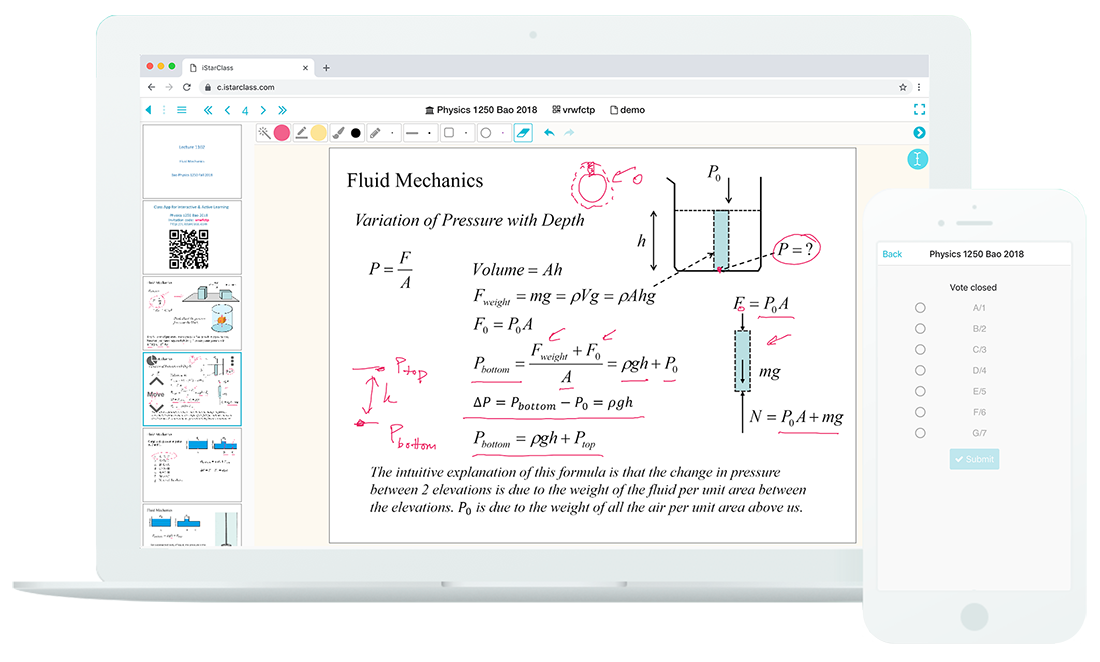This screenshot has height=662, width=1100.
Task: Select vote option E/5 on phone
Action: click(920, 391)
